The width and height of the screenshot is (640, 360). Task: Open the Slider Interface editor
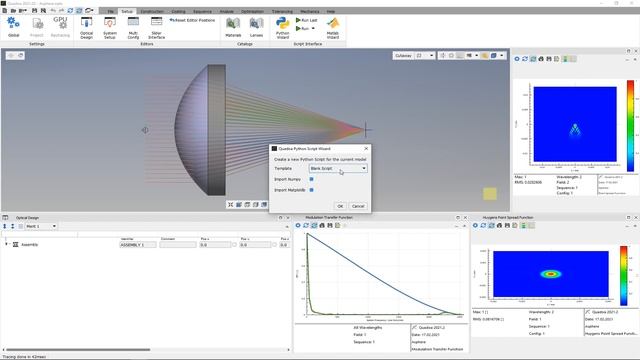pos(156,28)
